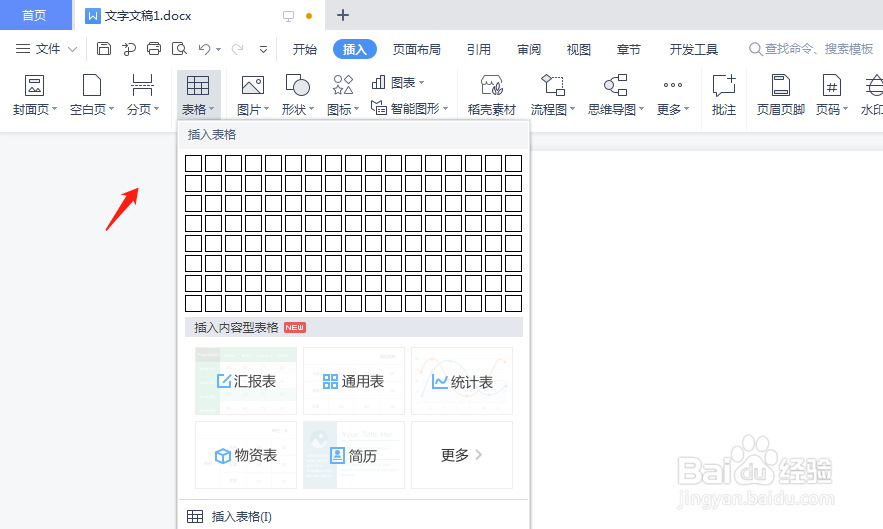
Task: Insert a blank page (空白页)
Action: point(92,95)
